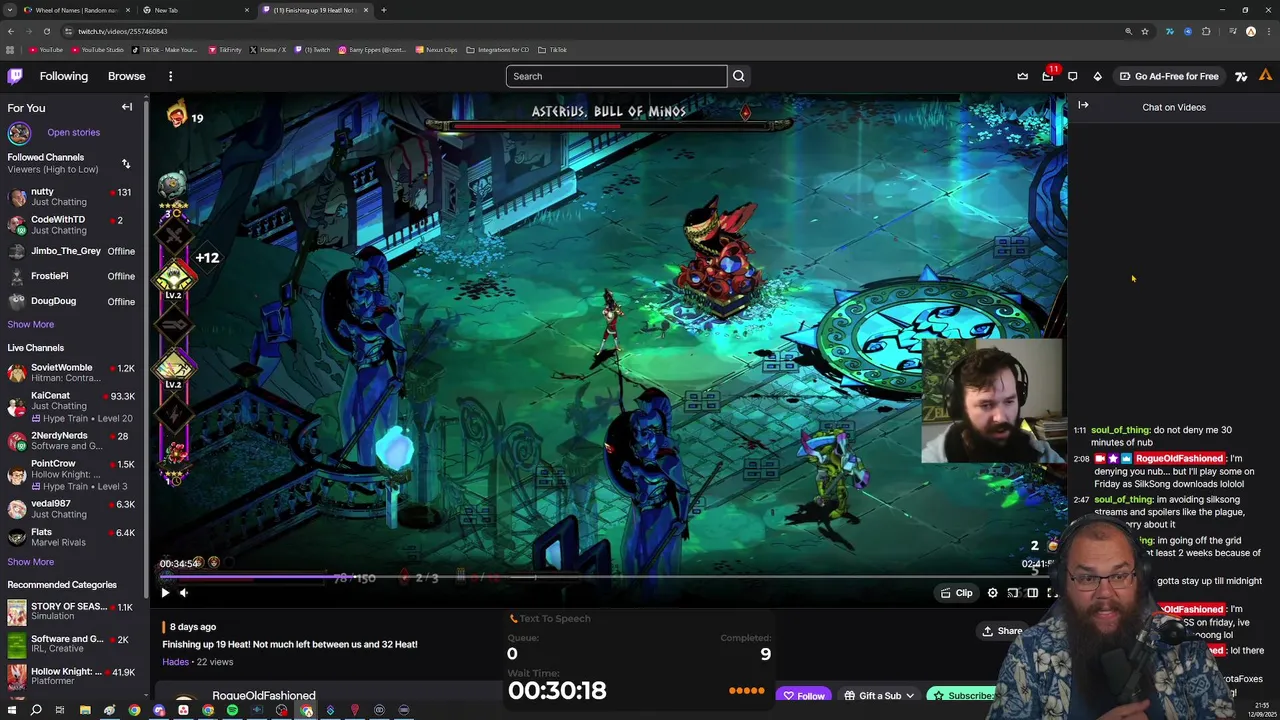Viewport: 1280px width, 720px height.
Task: Click the twitch.tv address bar
Action: [x=590, y=31]
